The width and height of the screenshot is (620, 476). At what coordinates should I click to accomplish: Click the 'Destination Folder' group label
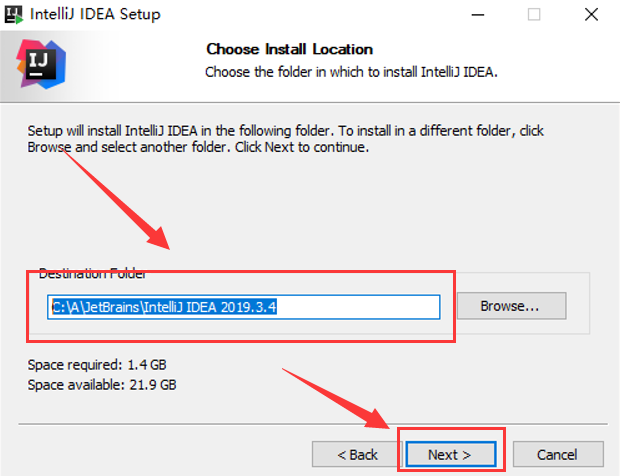(92, 273)
